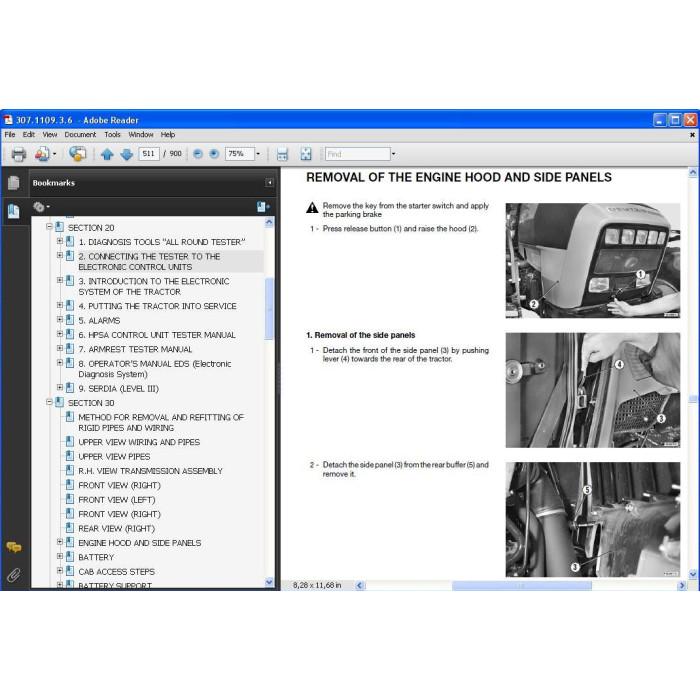700x700 pixels.
Task: Open the Comments panel speech bubbles
Action: pyautogui.click(x=14, y=547)
